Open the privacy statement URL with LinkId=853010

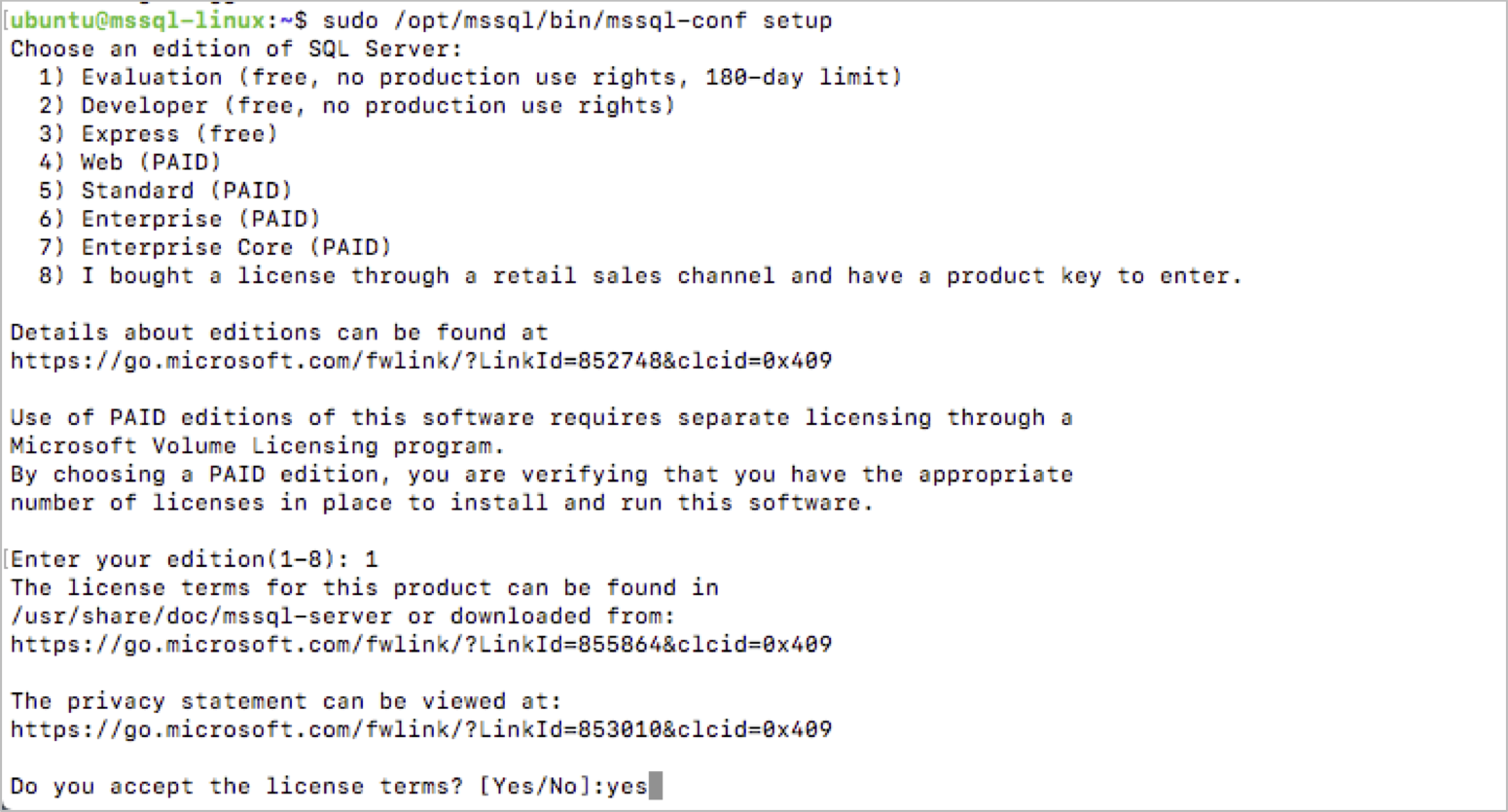tap(421, 729)
